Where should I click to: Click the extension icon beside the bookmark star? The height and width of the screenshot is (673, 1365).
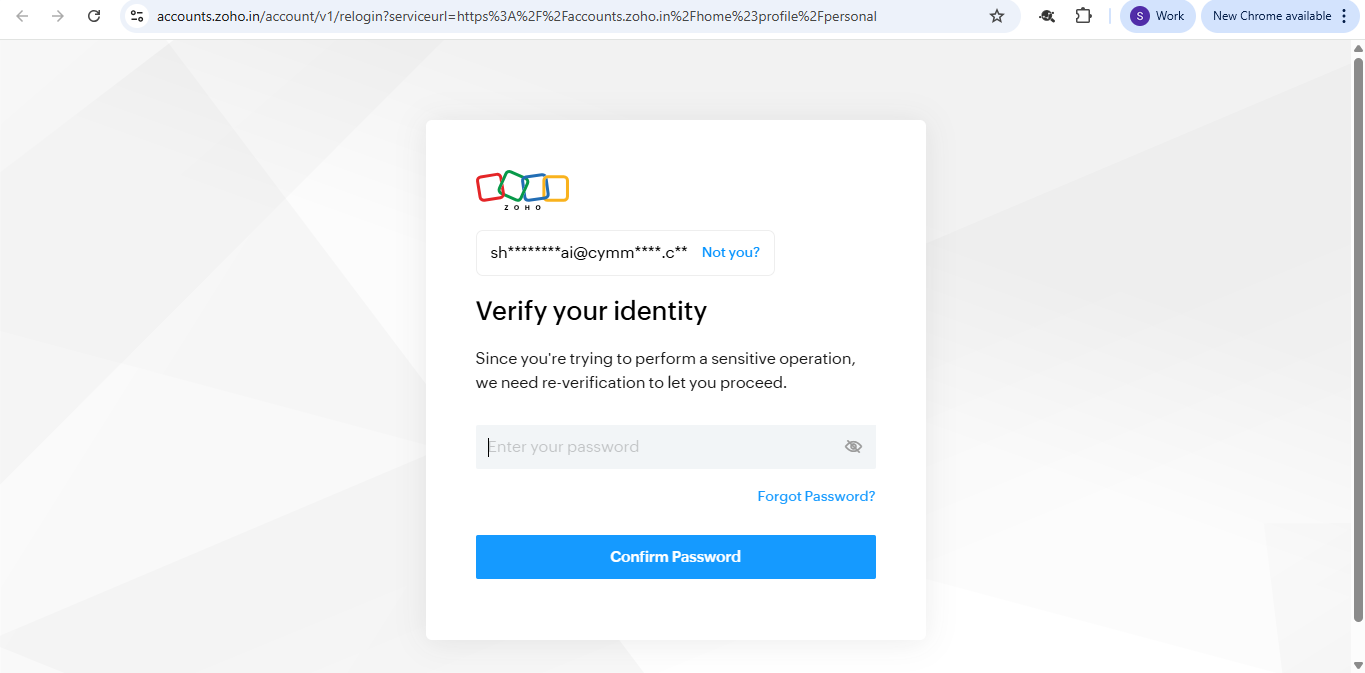pyautogui.click(x=1047, y=16)
